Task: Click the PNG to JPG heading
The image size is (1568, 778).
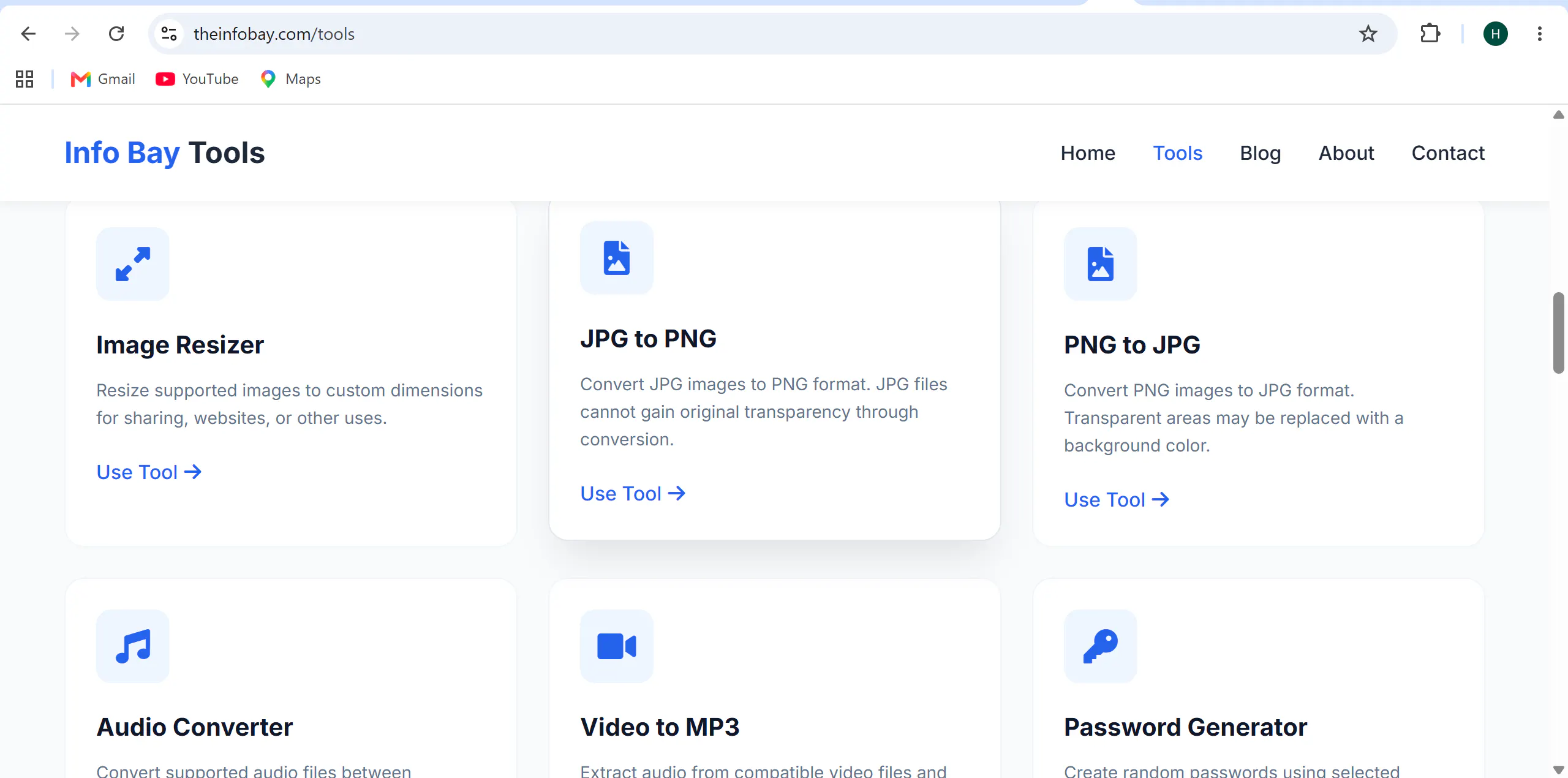Action: point(1132,345)
